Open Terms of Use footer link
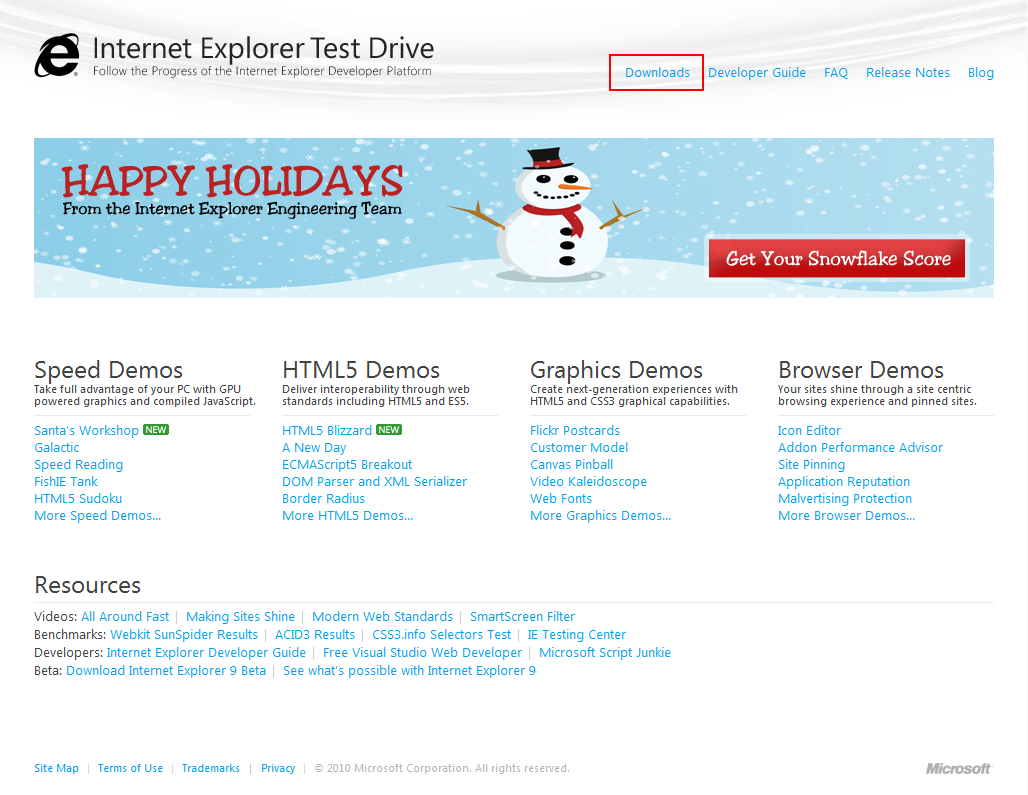Screen dimensions: 1028x795 [x=130, y=768]
